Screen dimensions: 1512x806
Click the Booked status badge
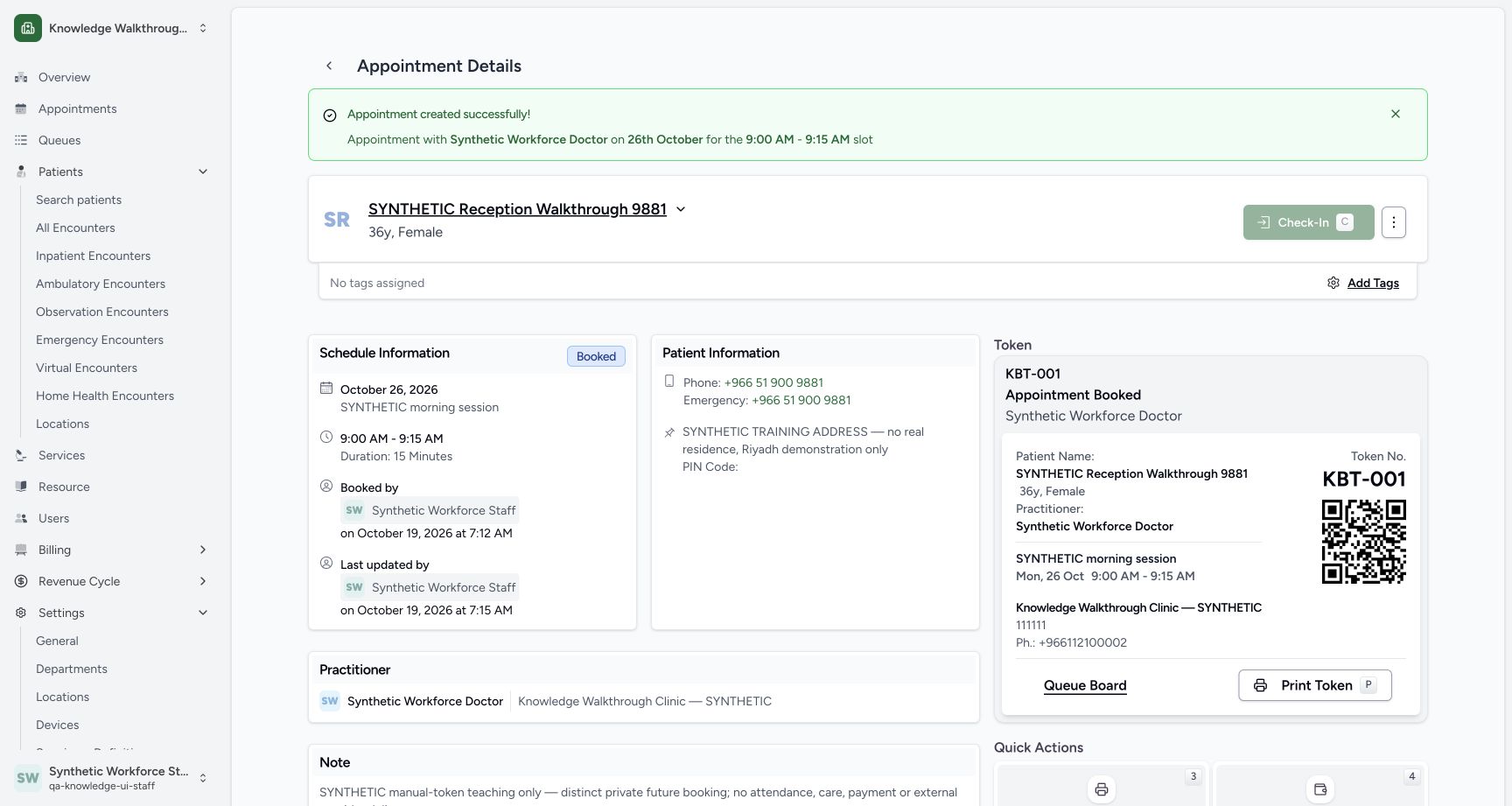pos(596,356)
